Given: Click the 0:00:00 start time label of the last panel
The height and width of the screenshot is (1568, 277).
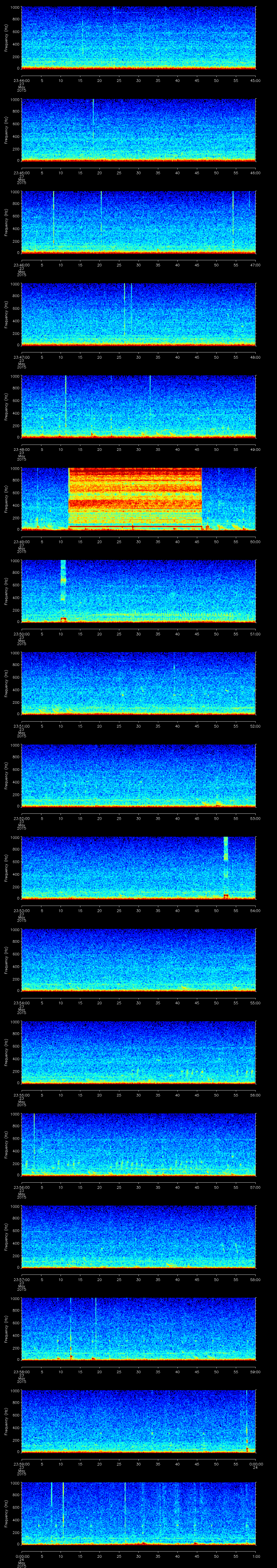Looking at the screenshot, I should (22, 1556).
